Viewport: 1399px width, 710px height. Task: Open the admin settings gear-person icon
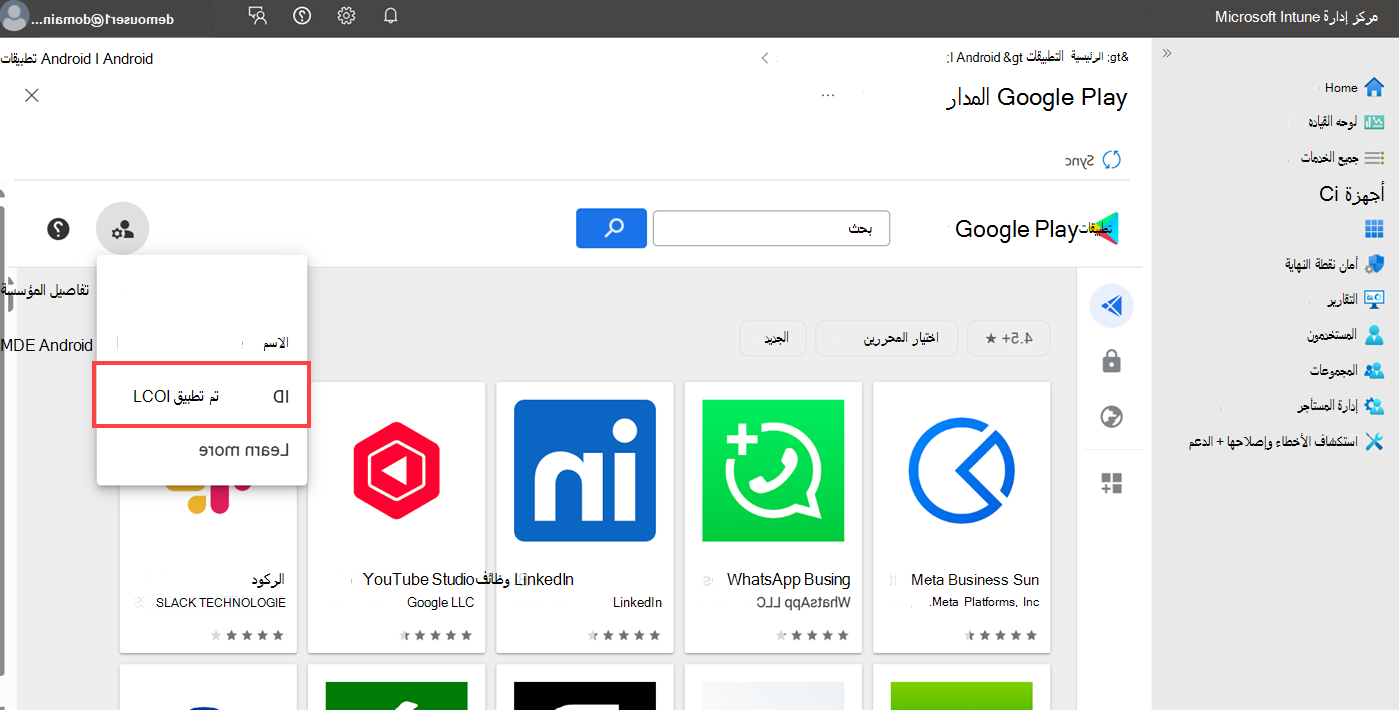click(123, 229)
